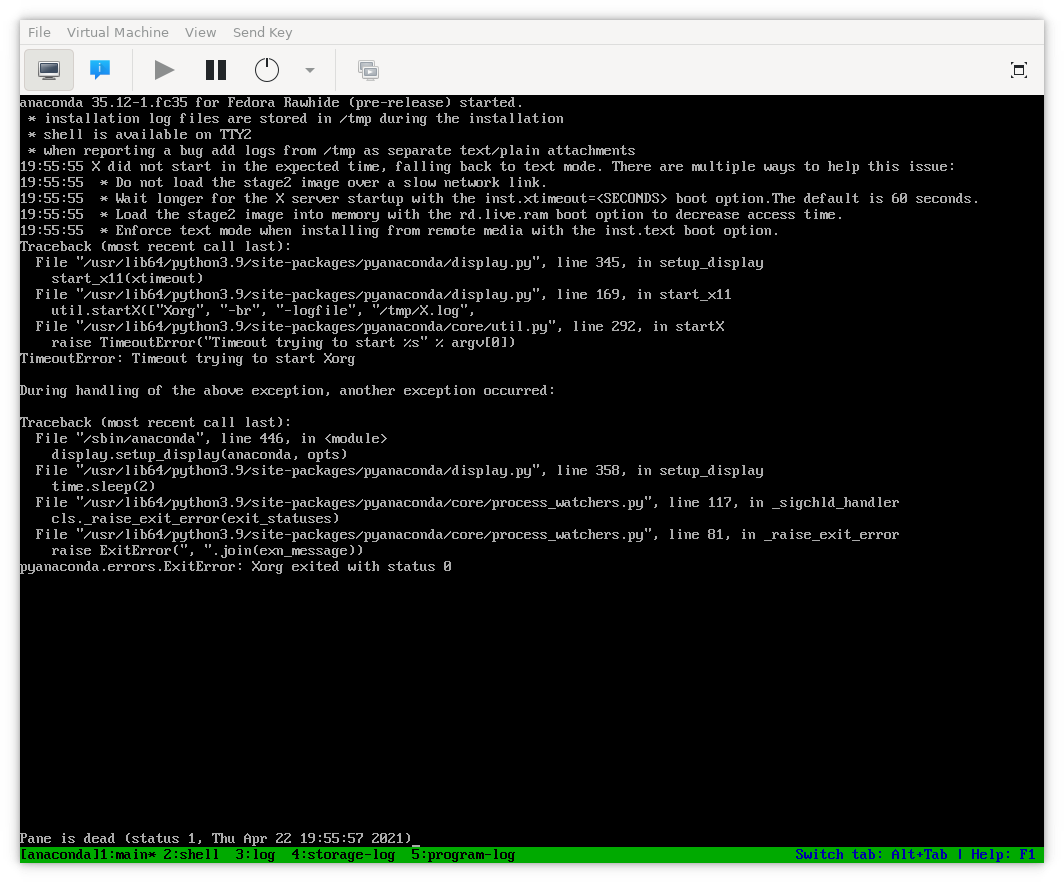Shut down the virtual machine power icon
This screenshot has width=1064, height=883.
[267, 70]
